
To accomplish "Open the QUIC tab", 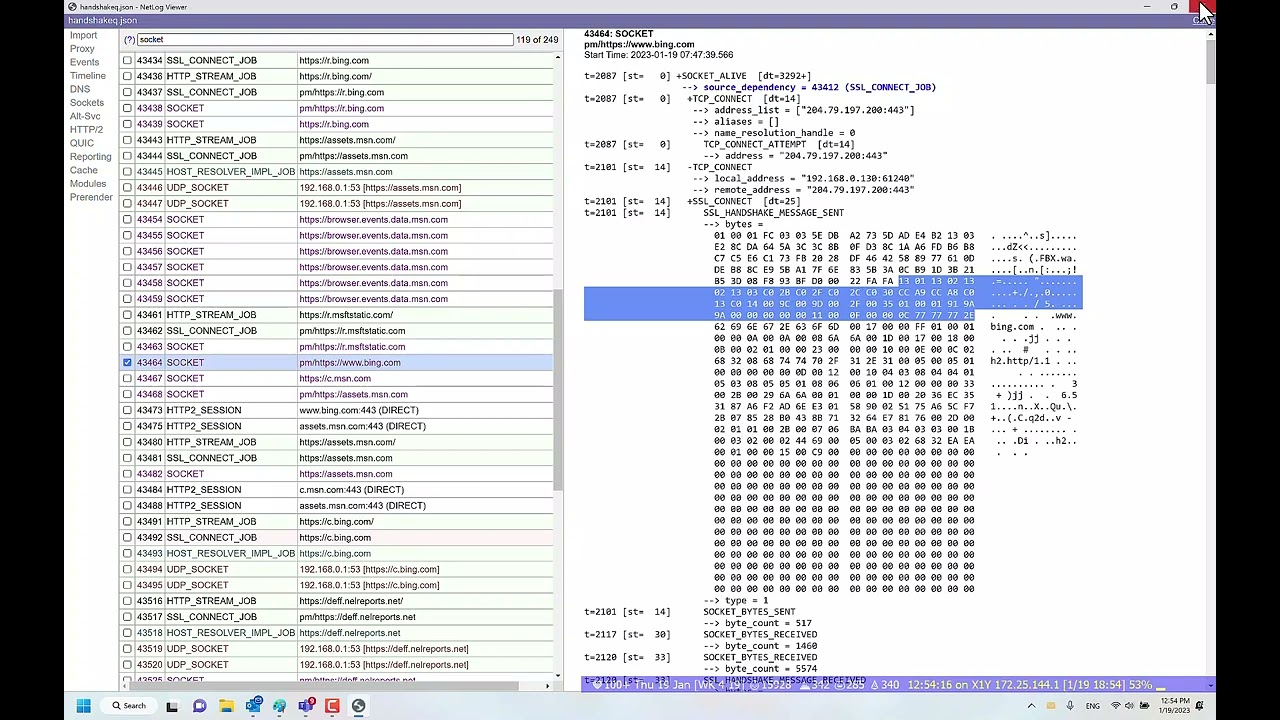I will pyautogui.click(x=81, y=143).
